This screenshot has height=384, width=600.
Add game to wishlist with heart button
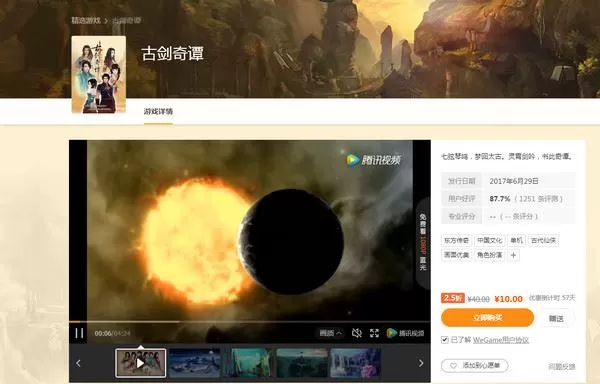pyautogui.click(x=474, y=366)
